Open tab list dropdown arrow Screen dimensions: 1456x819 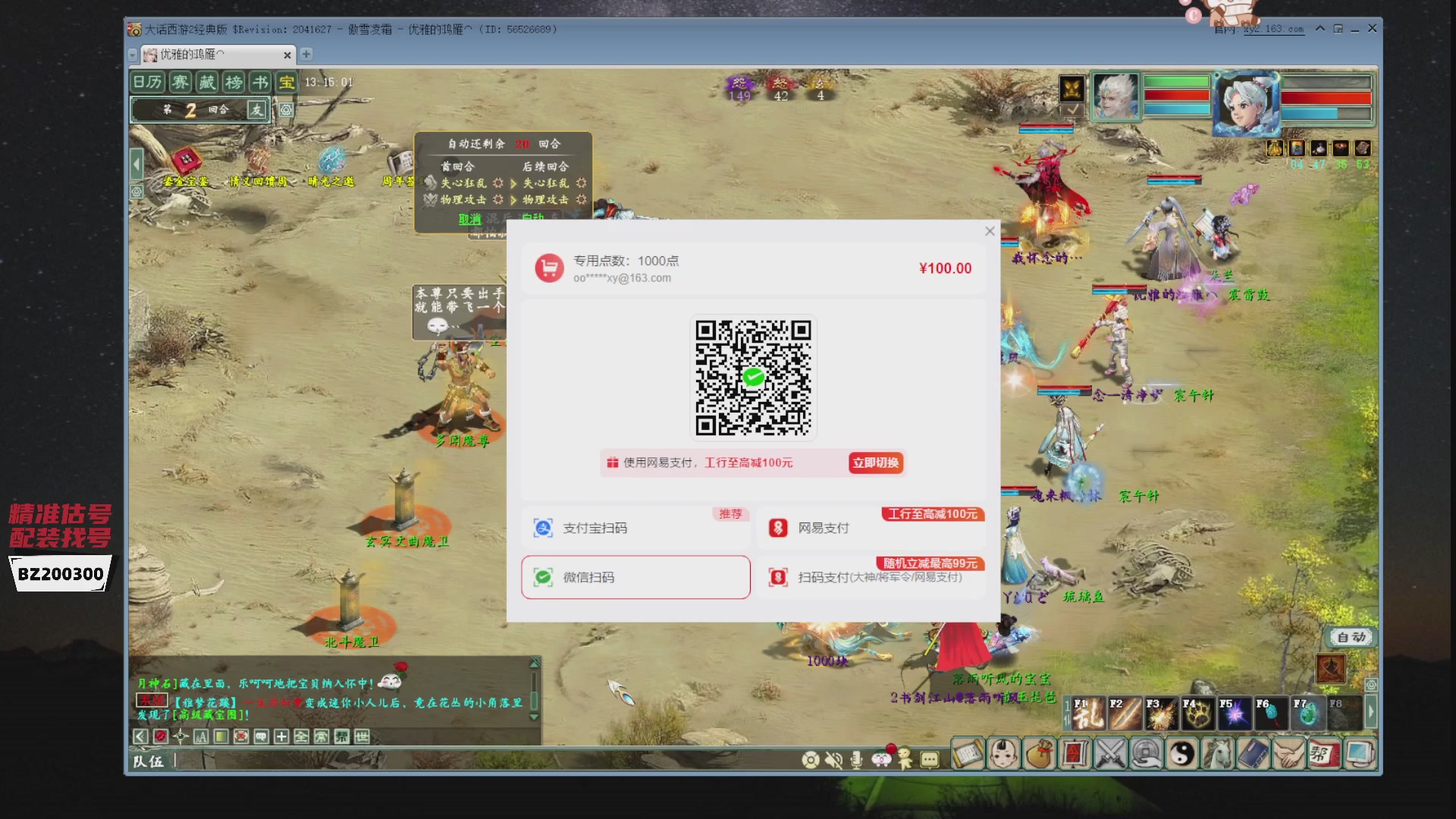133,55
